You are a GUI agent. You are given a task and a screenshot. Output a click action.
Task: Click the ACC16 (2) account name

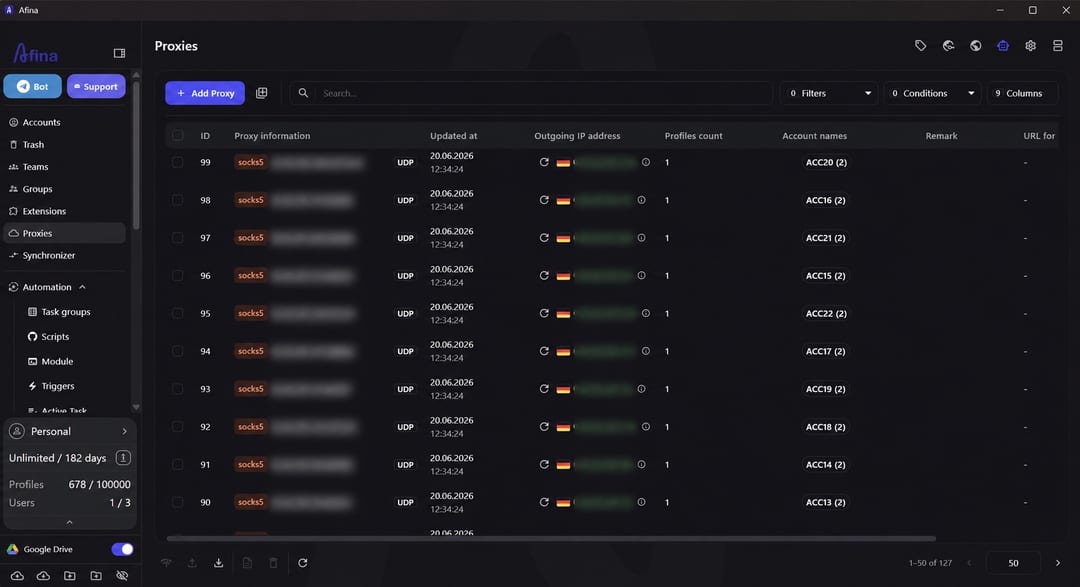825,200
